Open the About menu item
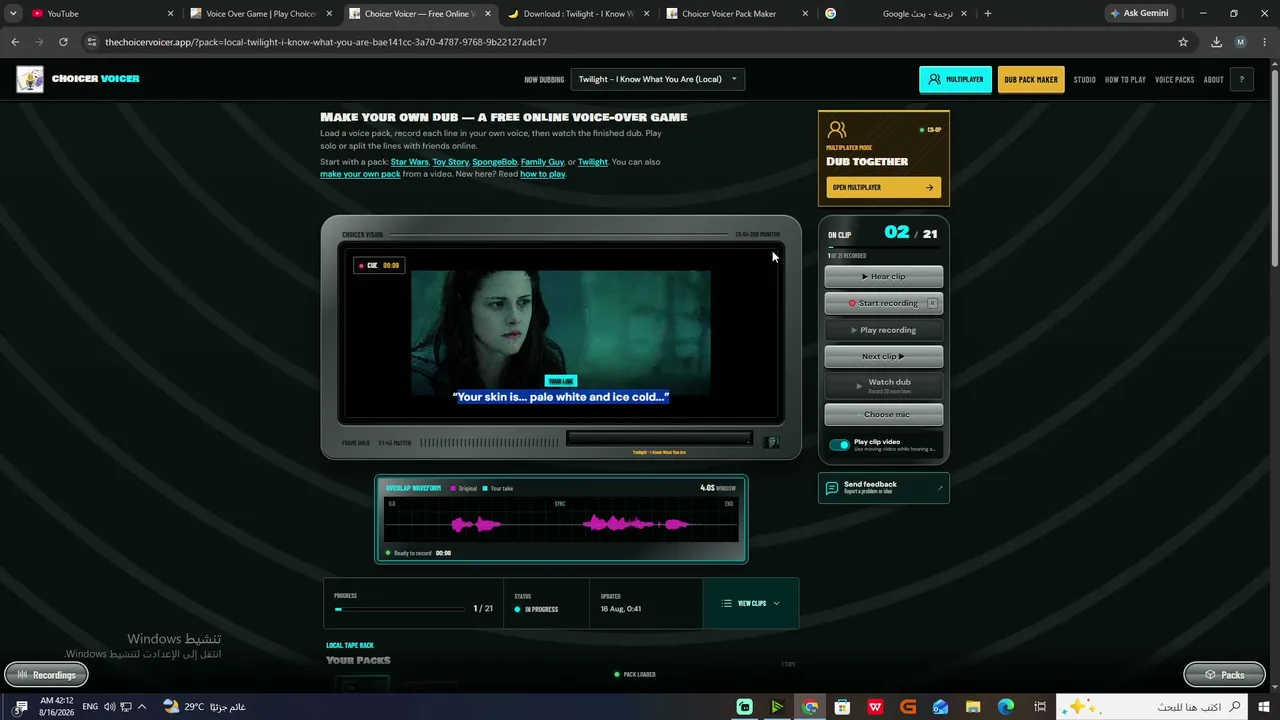This screenshot has height=720, width=1280. coord(1213,80)
